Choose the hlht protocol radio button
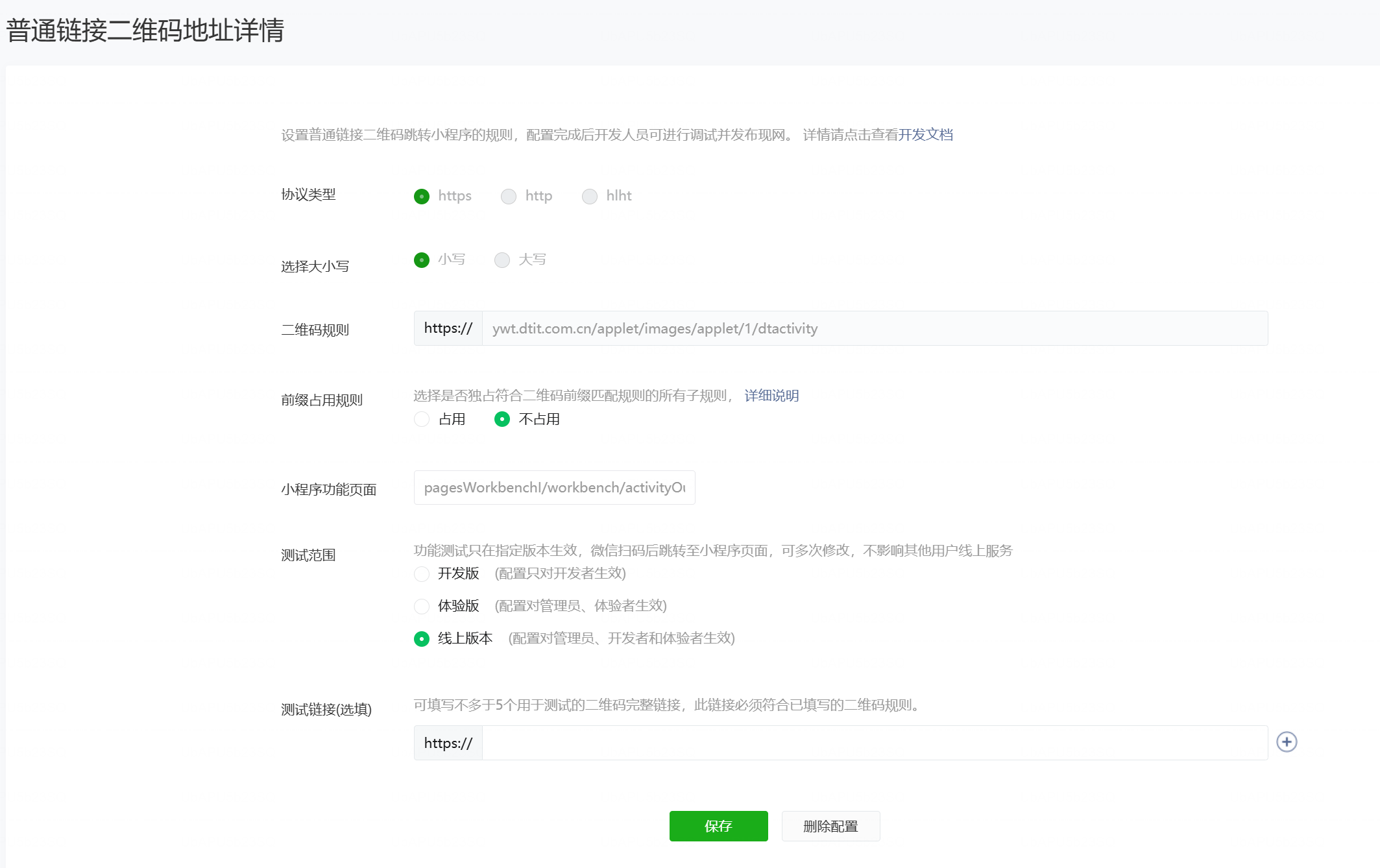Screen dimensions: 1380x868 coord(590,196)
